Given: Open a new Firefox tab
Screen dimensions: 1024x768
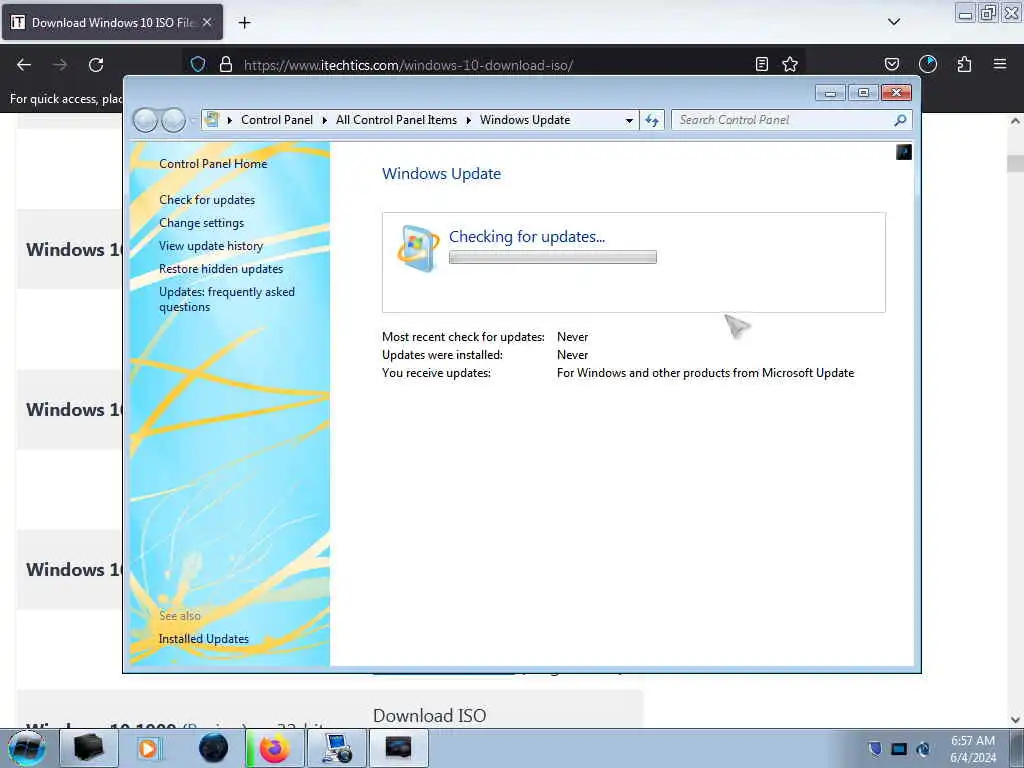Looking at the screenshot, I should (244, 23).
